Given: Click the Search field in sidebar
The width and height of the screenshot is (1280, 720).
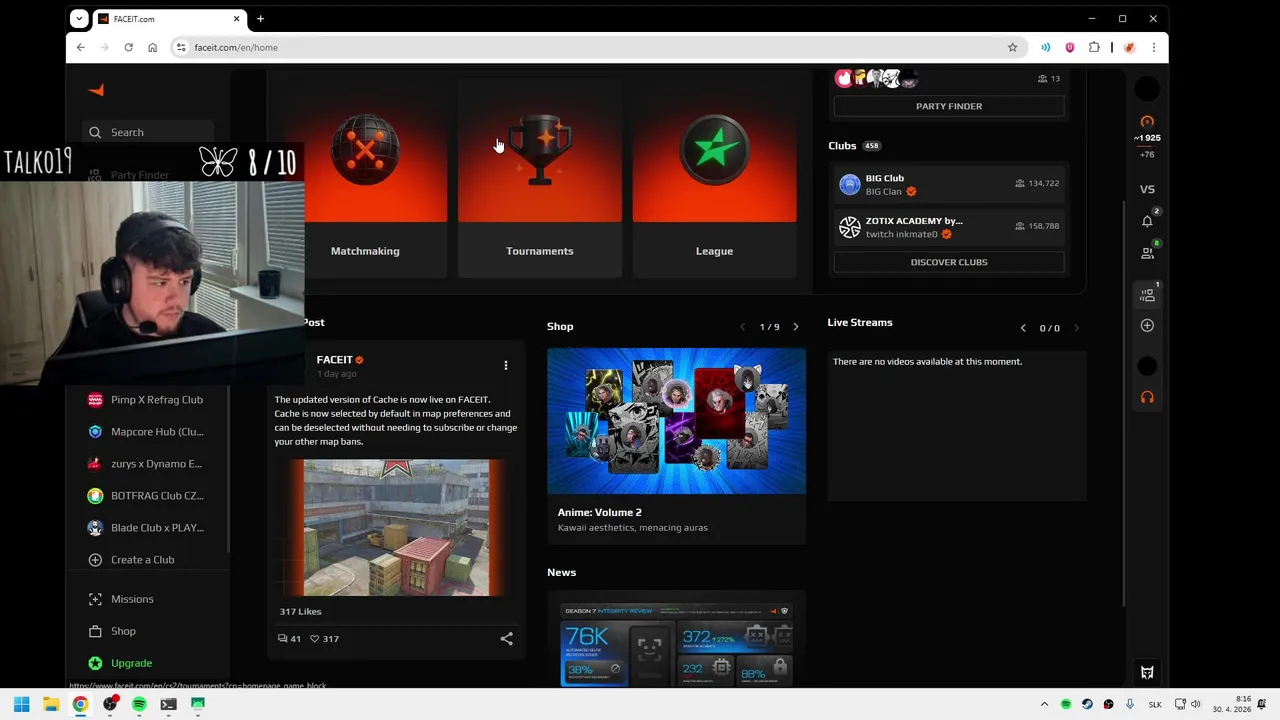Looking at the screenshot, I should 148,132.
